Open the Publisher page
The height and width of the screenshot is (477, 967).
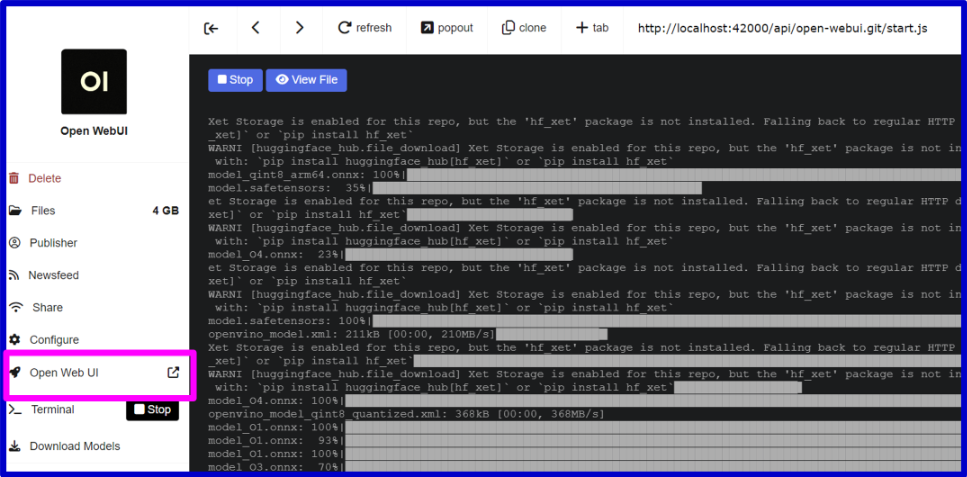click(53, 243)
